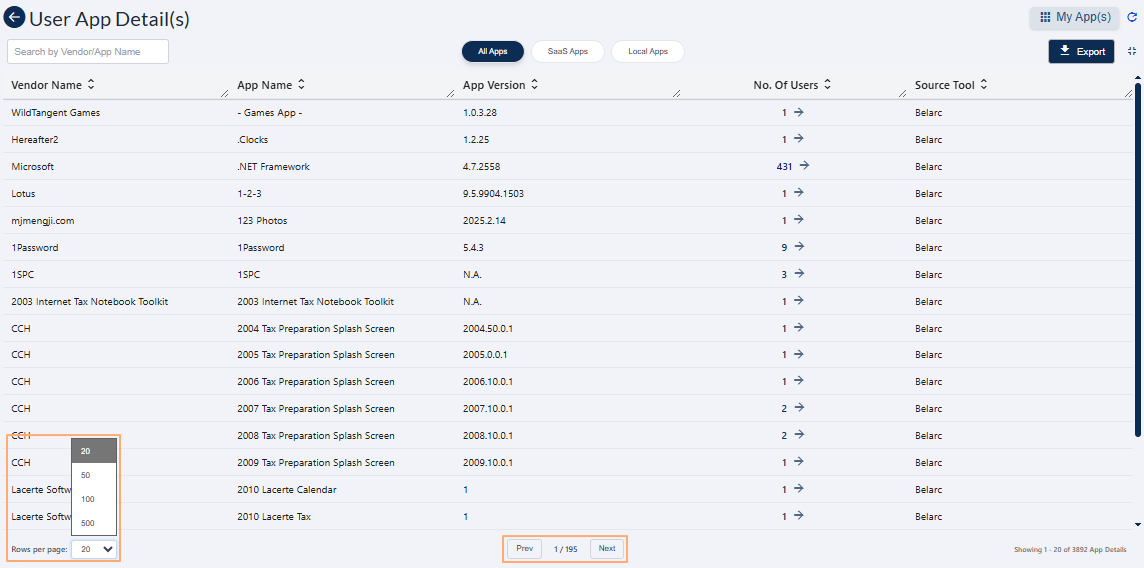Click the page indicator 1 / 195

565,549
